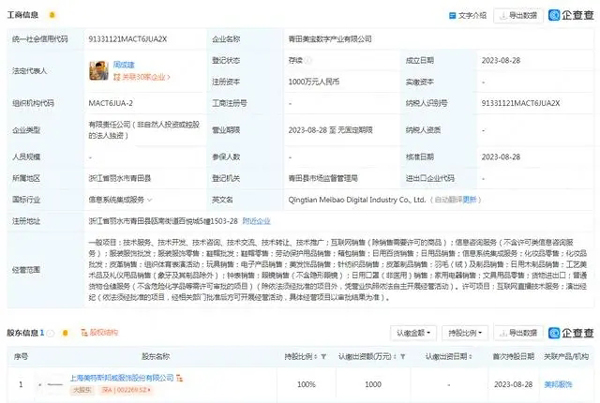Select the 核准日期 value 2023-08-28
Screen dimensions: 600x403
[x=501, y=157]
